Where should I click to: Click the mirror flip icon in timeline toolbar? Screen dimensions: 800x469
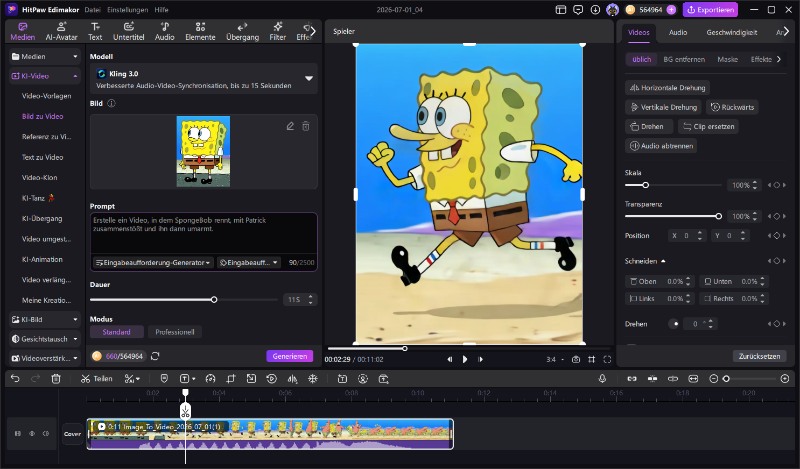coord(292,379)
